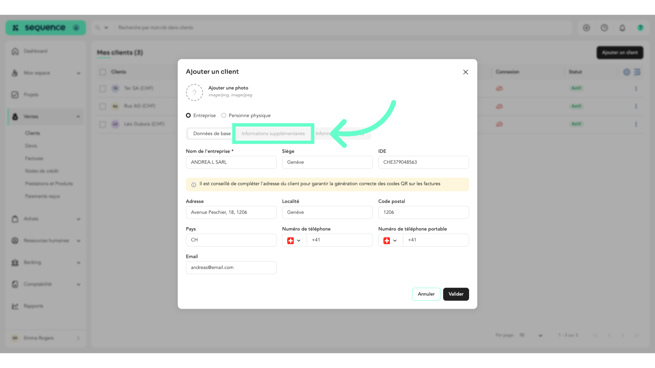This screenshot has height=368, width=655.
Task: Open the telephone country flag dropdown
Action: click(x=294, y=240)
